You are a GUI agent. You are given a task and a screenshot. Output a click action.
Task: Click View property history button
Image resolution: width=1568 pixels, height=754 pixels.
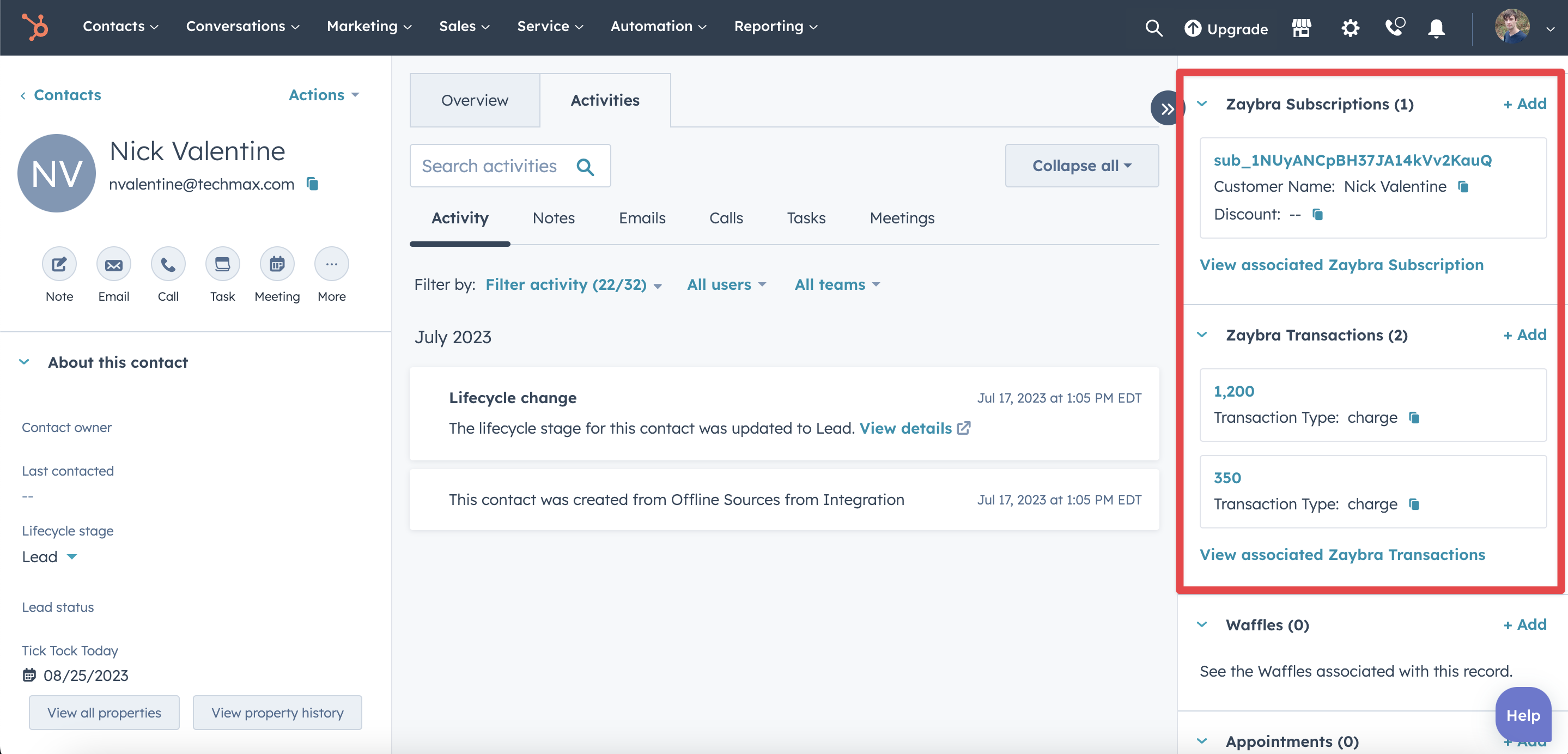pyautogui.click(x=277, y=713)
